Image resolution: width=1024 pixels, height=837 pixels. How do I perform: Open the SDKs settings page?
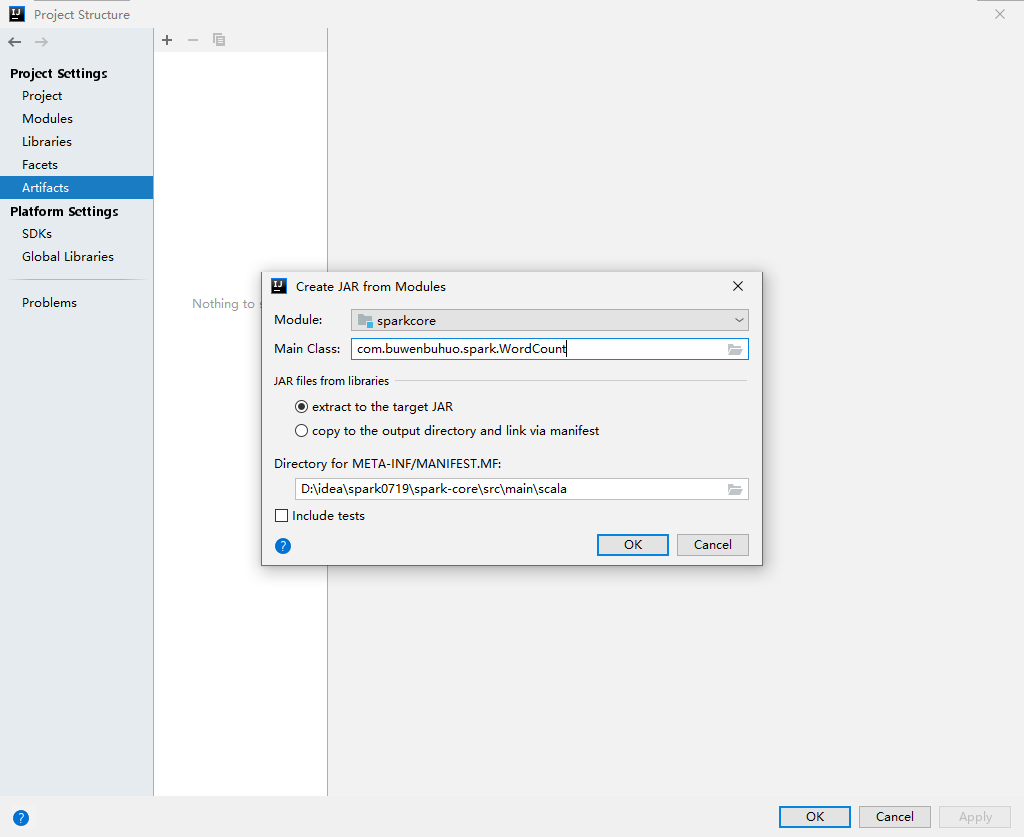pos(37,234)
